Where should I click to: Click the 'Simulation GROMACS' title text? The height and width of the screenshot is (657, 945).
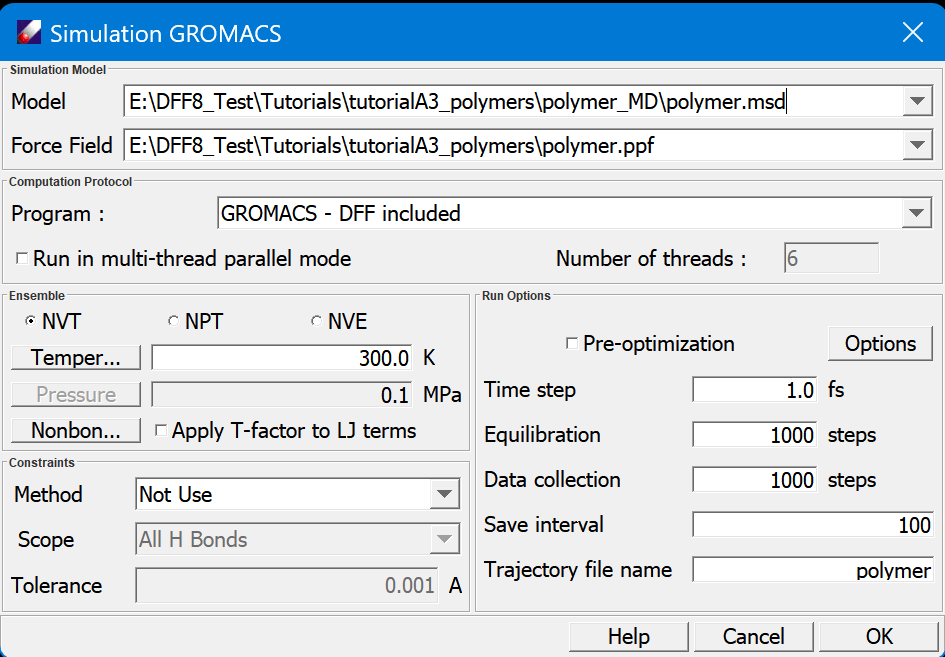165,34
